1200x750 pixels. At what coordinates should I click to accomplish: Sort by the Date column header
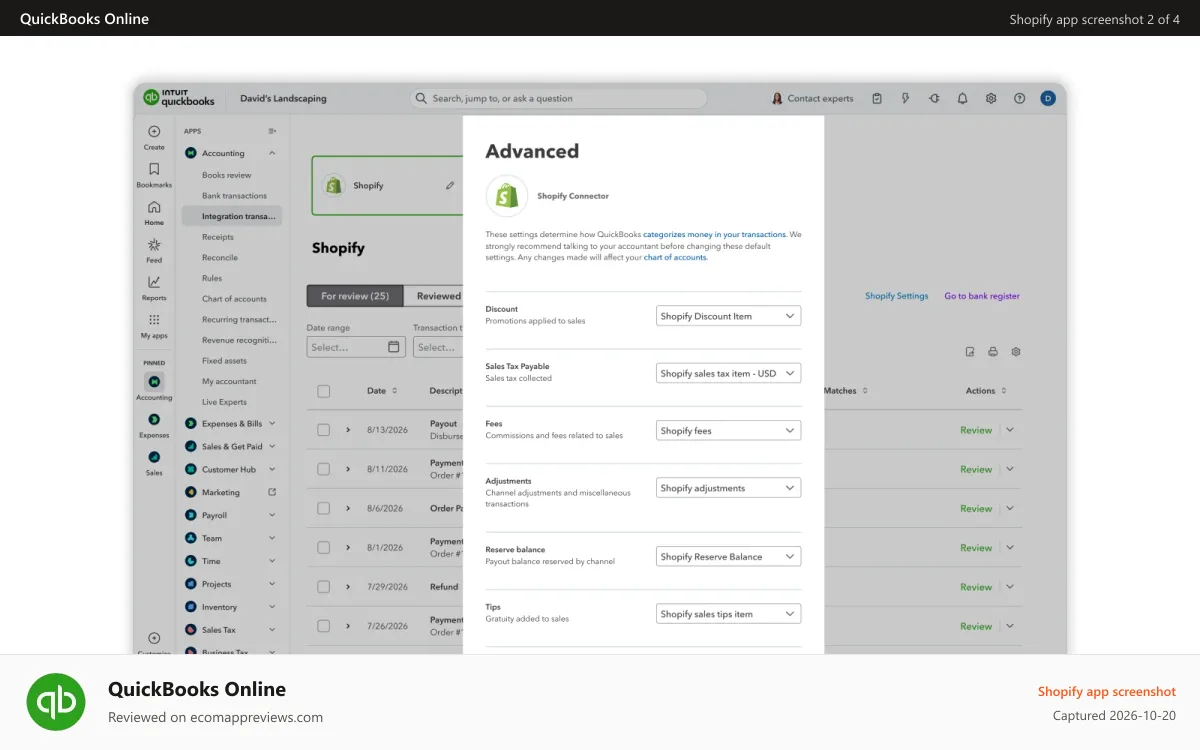[382, 391]
